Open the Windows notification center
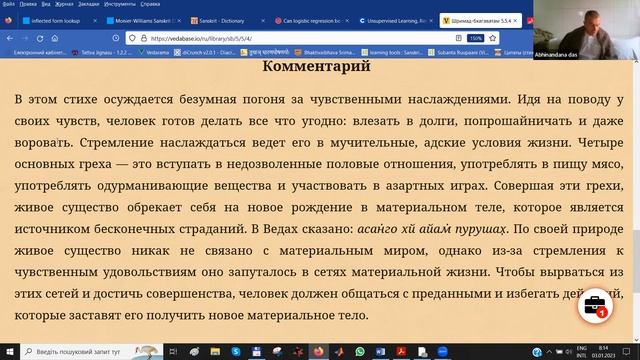This screenshot has width=640, height=360. tap(627, 351)
